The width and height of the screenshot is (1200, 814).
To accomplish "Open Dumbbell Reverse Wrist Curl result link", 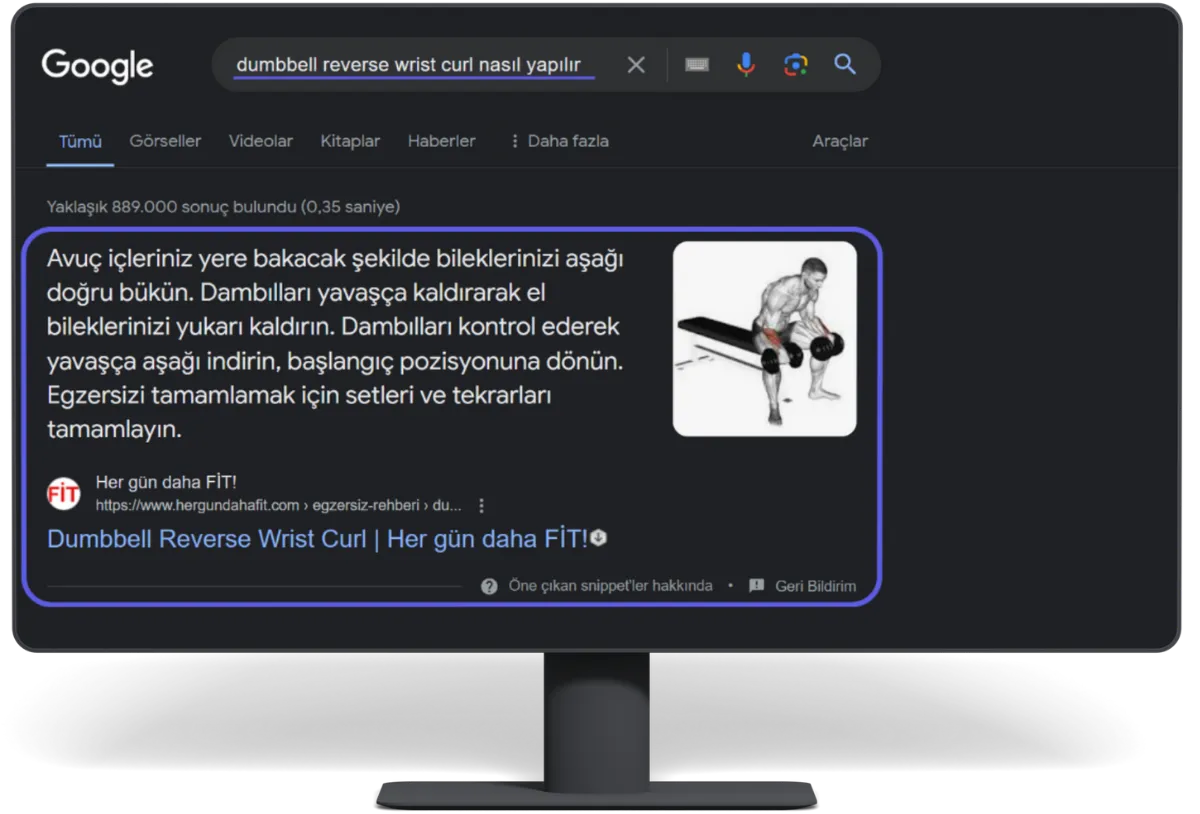I will coord(318,539).
